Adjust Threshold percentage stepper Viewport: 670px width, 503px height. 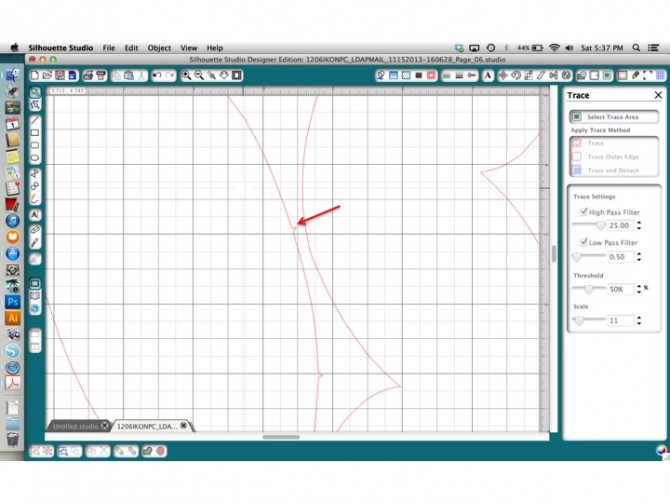coord(639,289)
